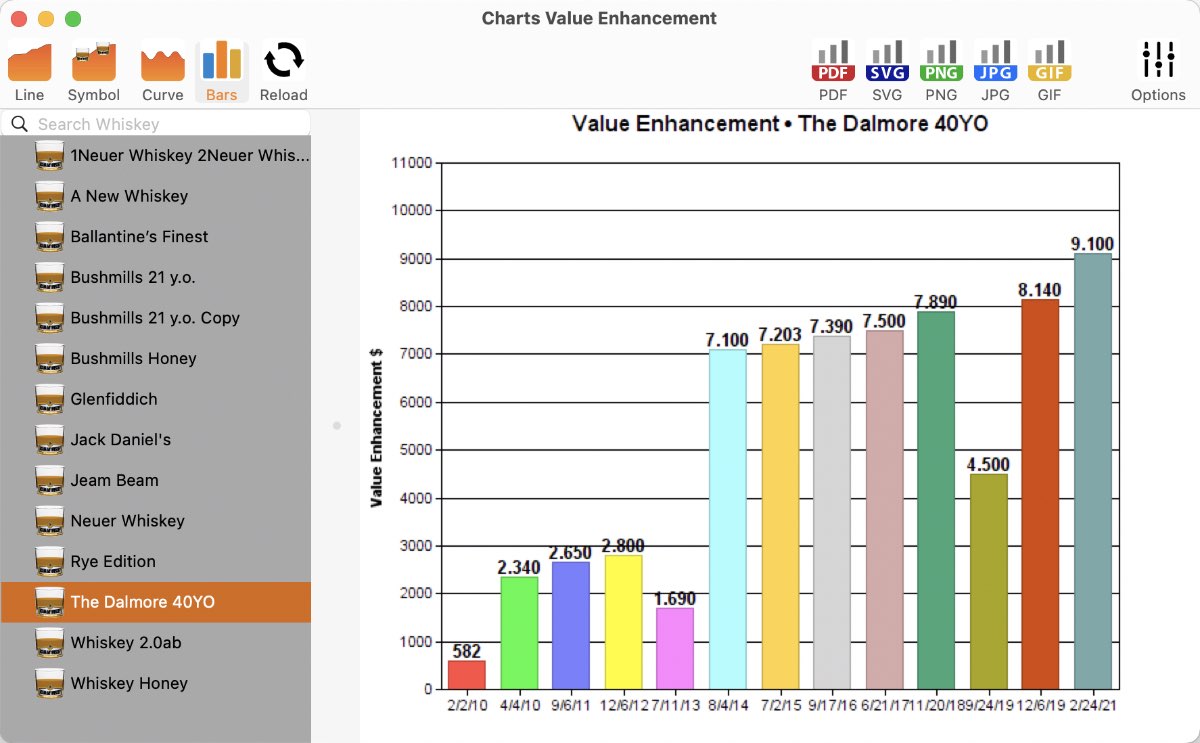
Task: Open Ballantine's Finest in the list
Action: (x=156, y=237)
